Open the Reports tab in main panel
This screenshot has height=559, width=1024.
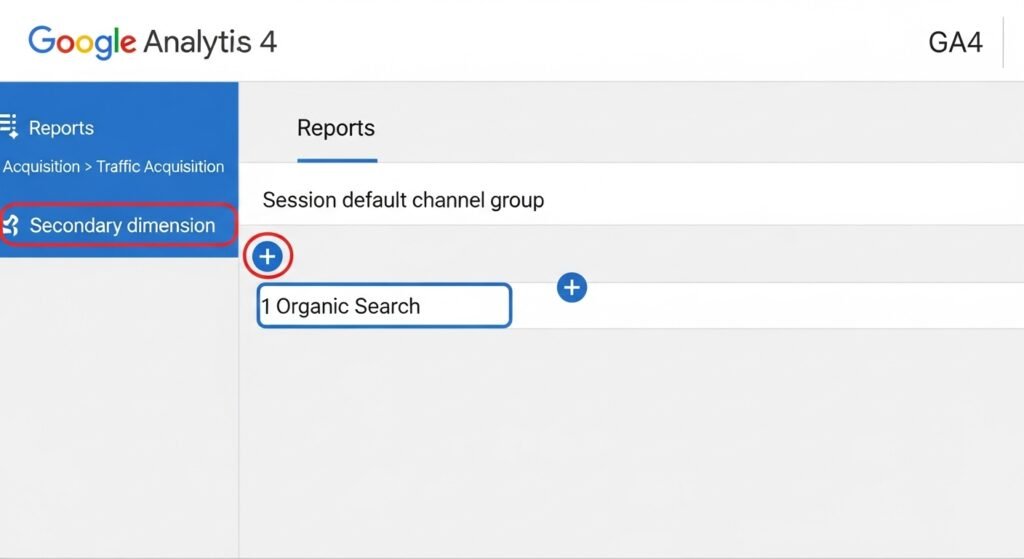coord(336,128)
